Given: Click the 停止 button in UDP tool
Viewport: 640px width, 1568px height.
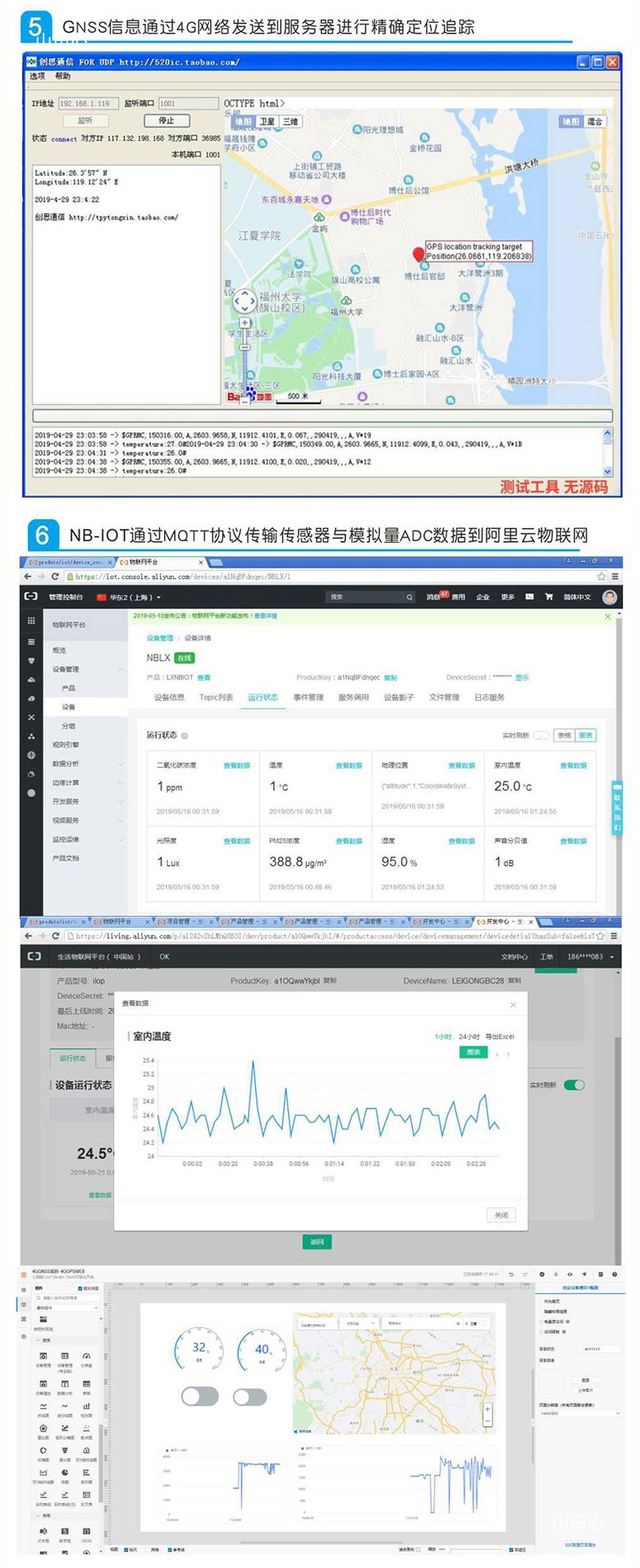Looking at the screenshot, I should pos(167,120).
